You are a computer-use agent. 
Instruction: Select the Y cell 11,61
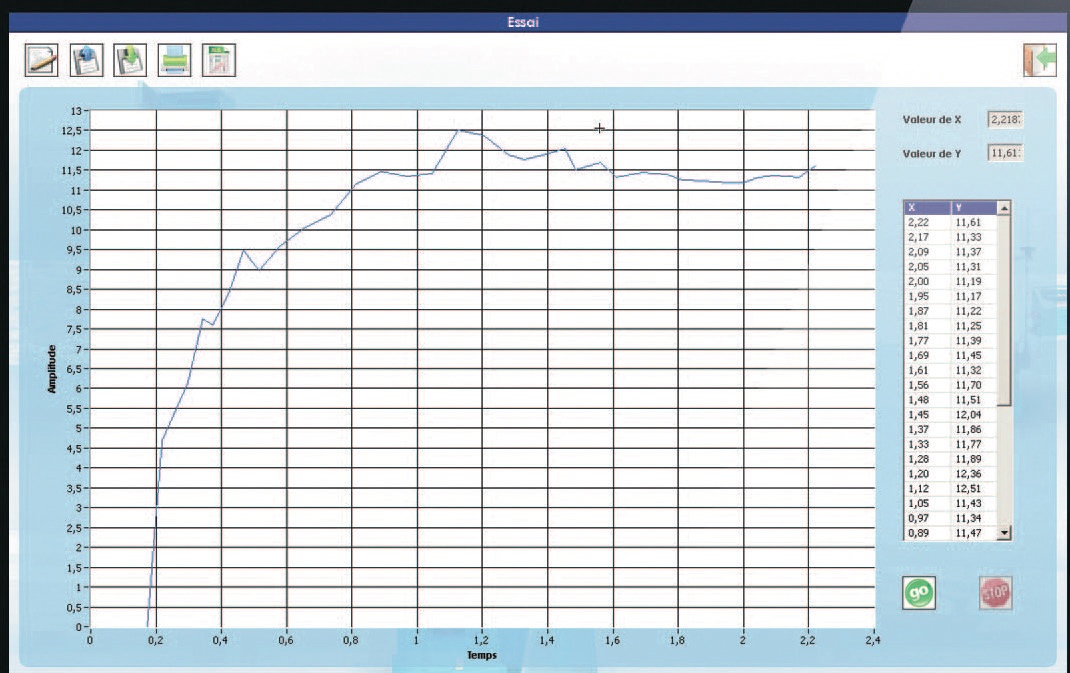[x=974, y=223]
